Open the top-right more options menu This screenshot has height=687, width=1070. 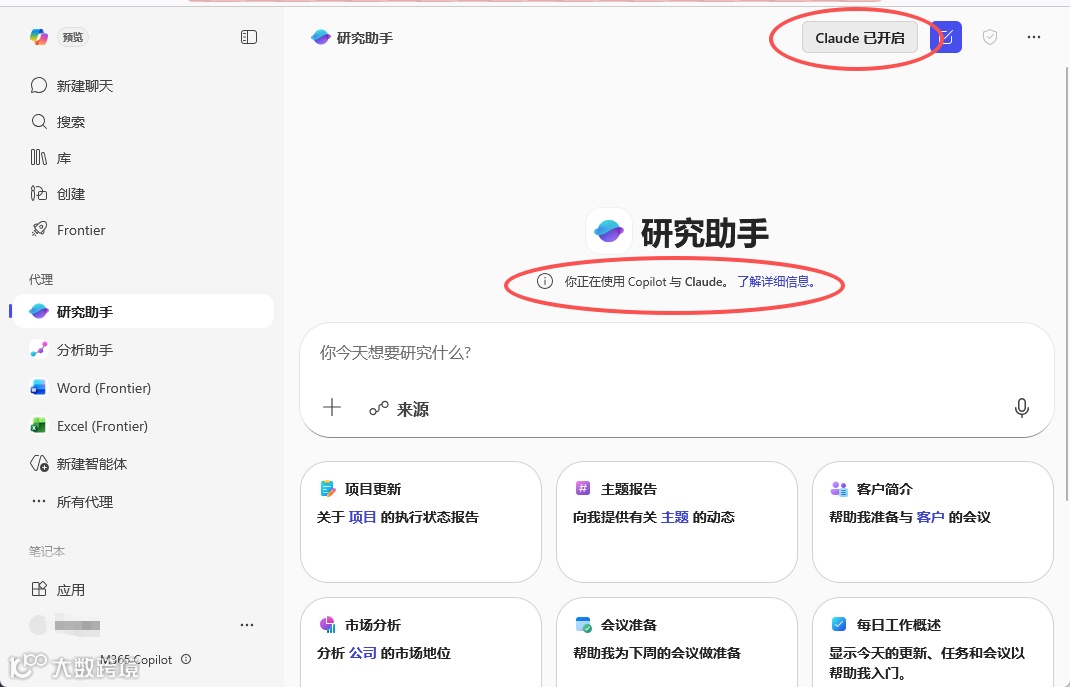coord(1034,37)
